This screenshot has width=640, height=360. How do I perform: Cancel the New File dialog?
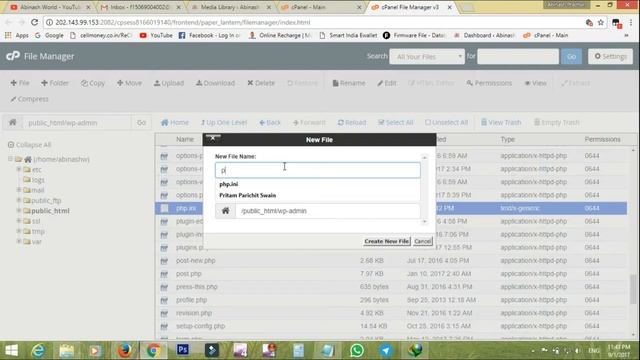tap(422, 241)
